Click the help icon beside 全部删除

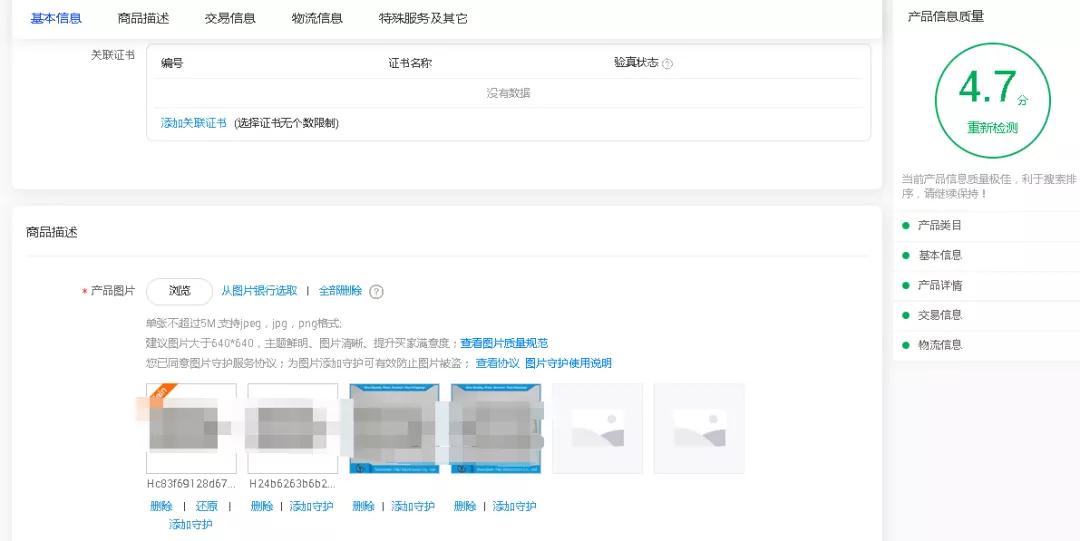[x=376, y=292]
